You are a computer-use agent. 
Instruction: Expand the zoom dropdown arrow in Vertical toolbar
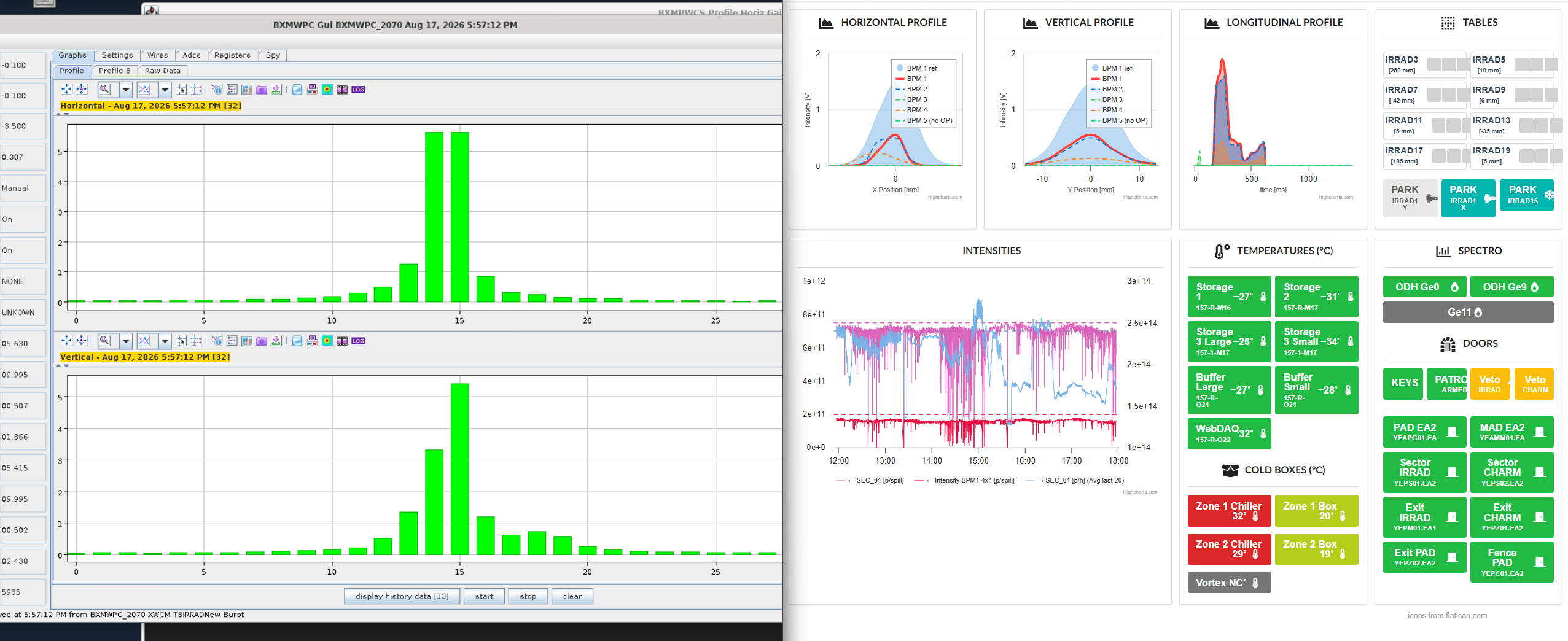click(x=126, y=341)
